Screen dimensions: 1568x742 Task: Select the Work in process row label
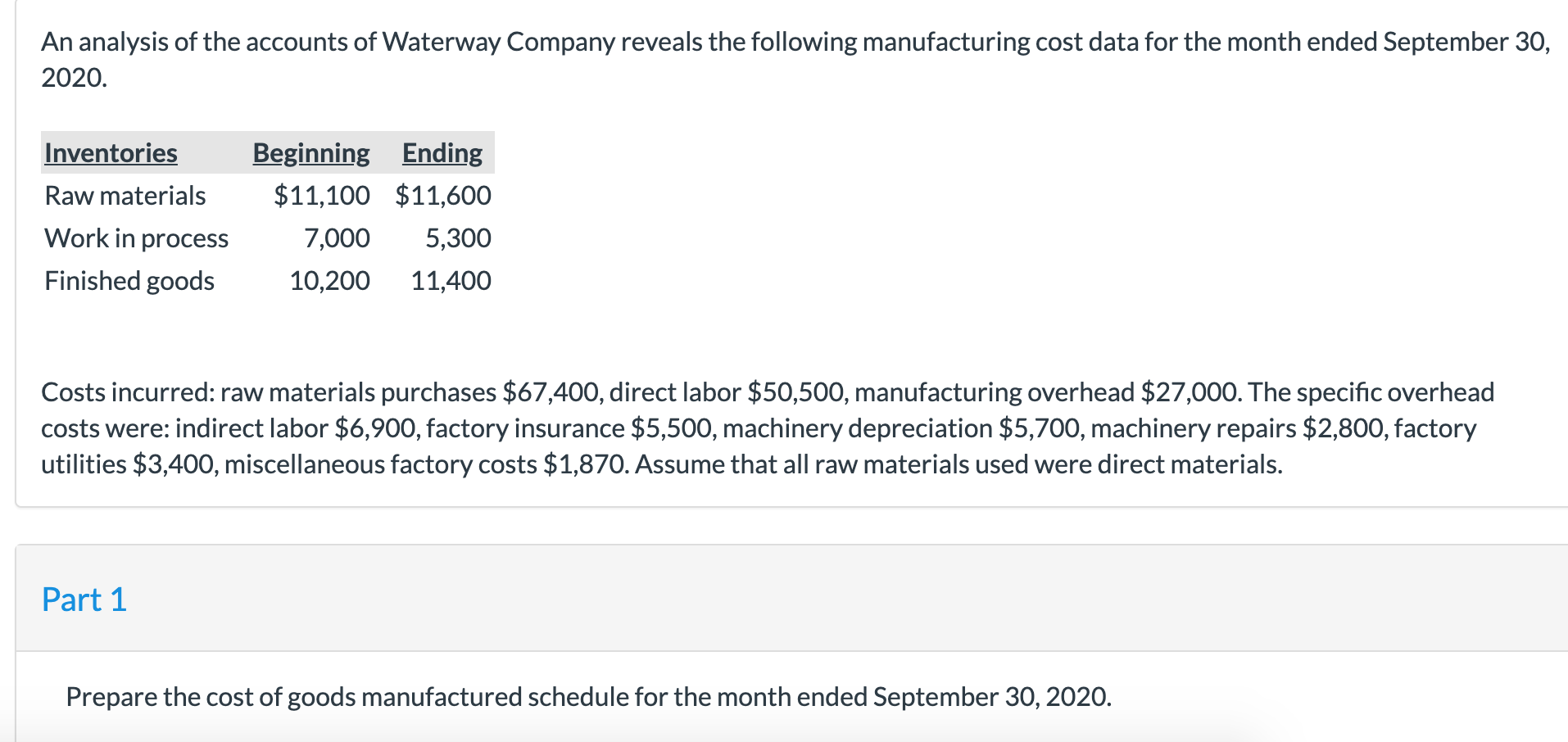pos(137,238)
